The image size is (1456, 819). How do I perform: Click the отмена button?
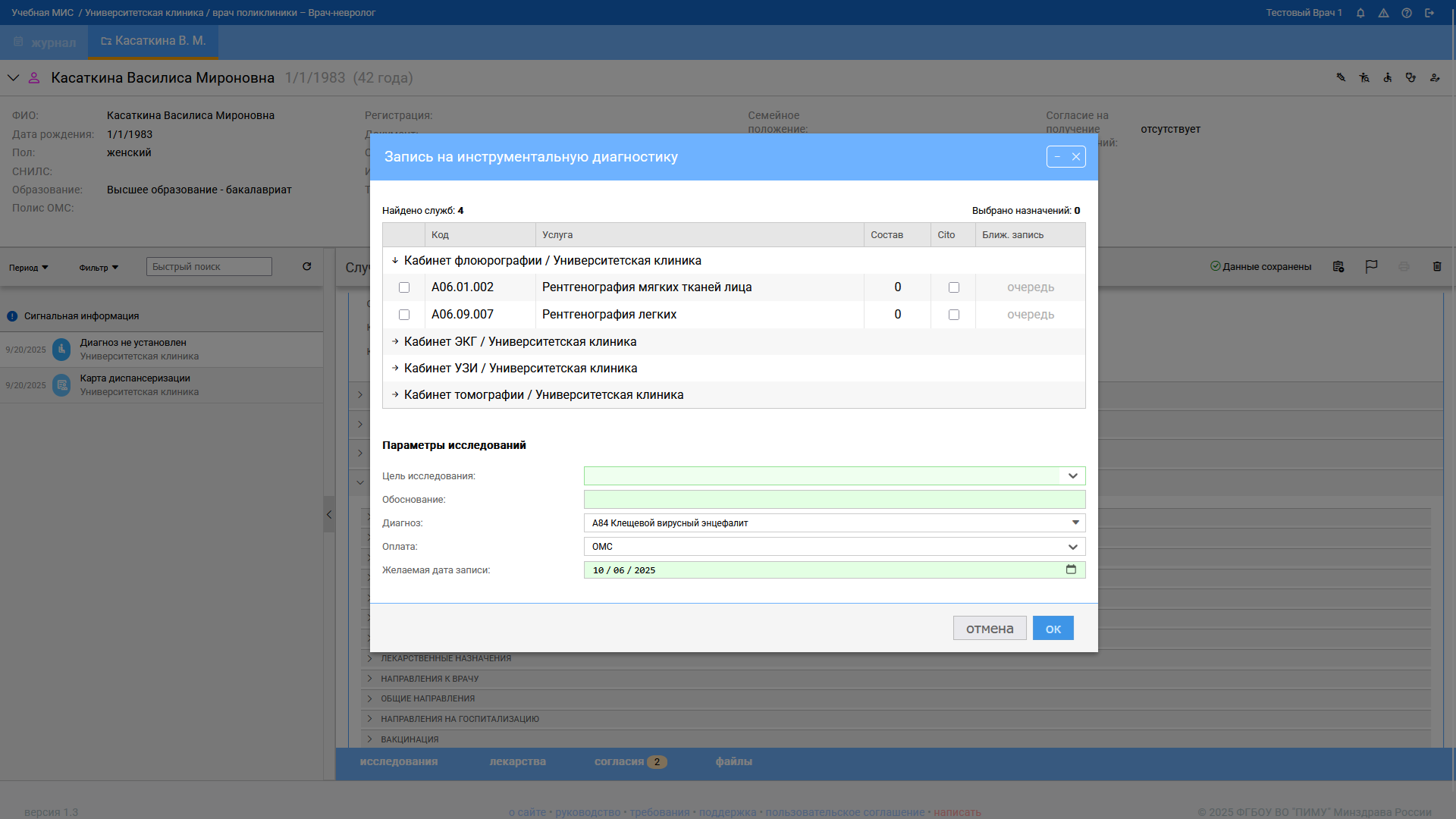tap(989, 629)
